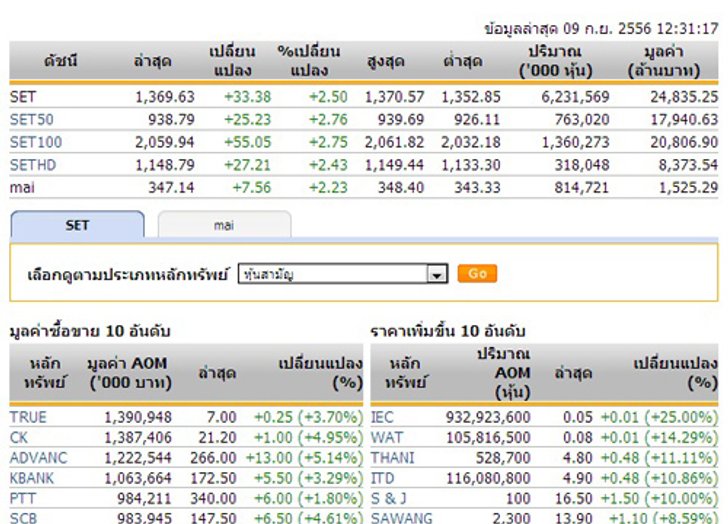Click SET100 high value 2,061.82
This screenshot has height=524, width=728.
(394, 142)
